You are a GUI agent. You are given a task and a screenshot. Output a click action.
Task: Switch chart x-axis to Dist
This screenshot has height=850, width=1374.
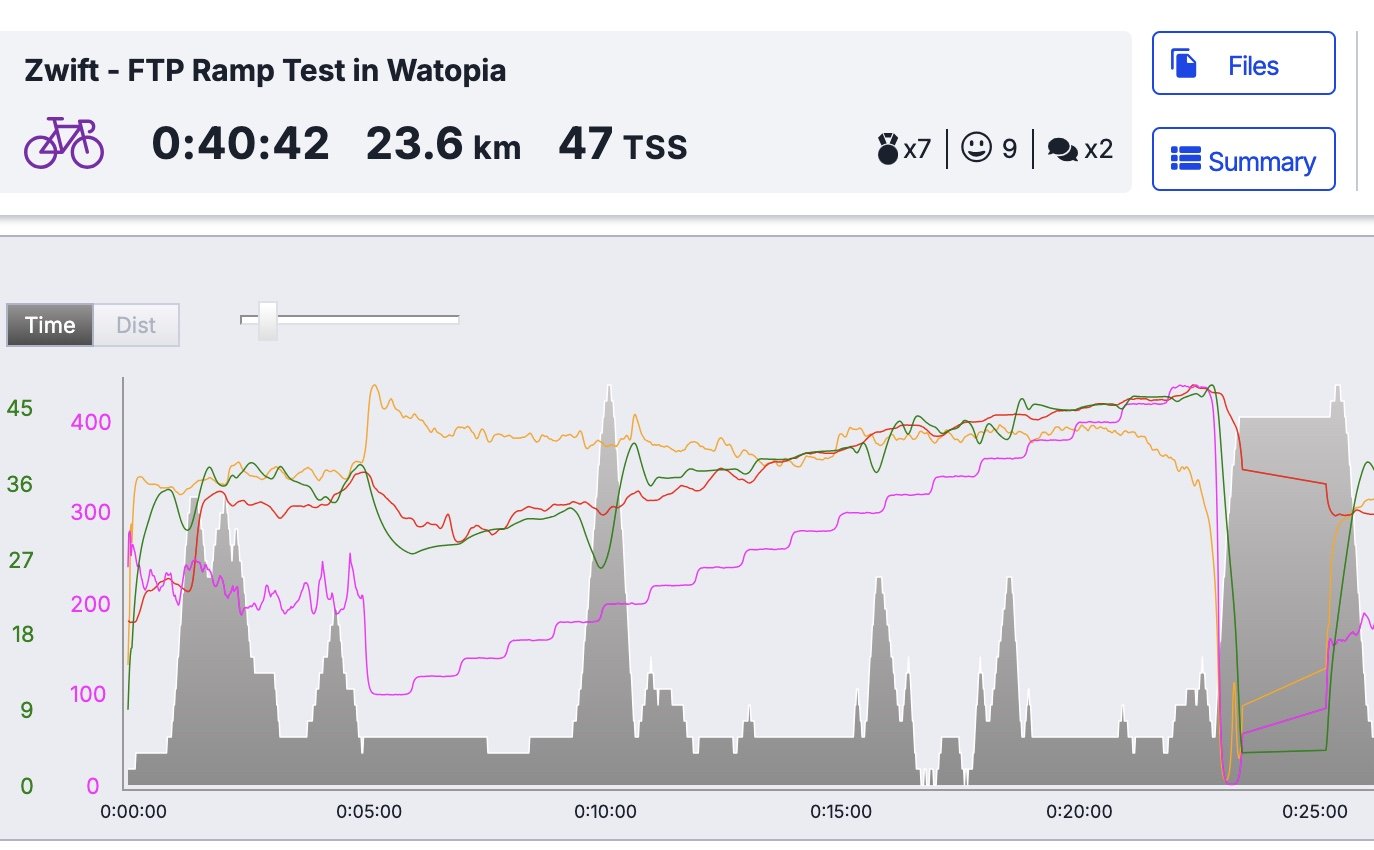click(x=136, y=325)
